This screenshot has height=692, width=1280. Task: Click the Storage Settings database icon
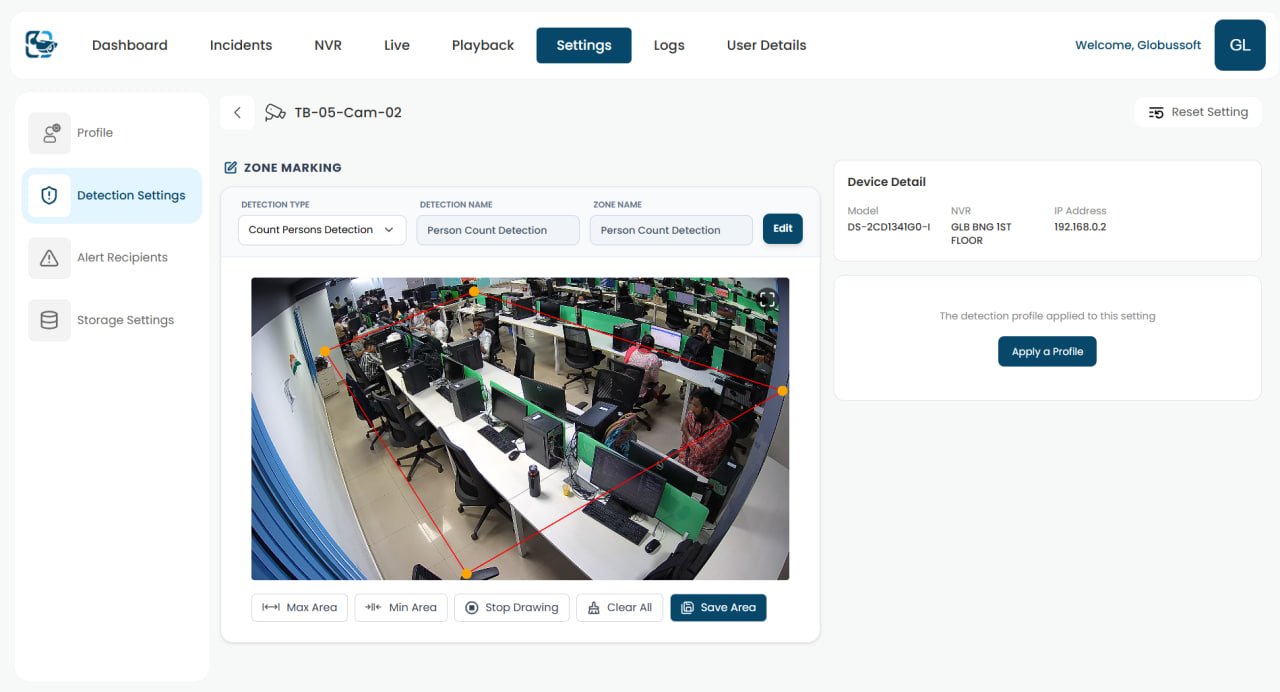tap(49, 319)
